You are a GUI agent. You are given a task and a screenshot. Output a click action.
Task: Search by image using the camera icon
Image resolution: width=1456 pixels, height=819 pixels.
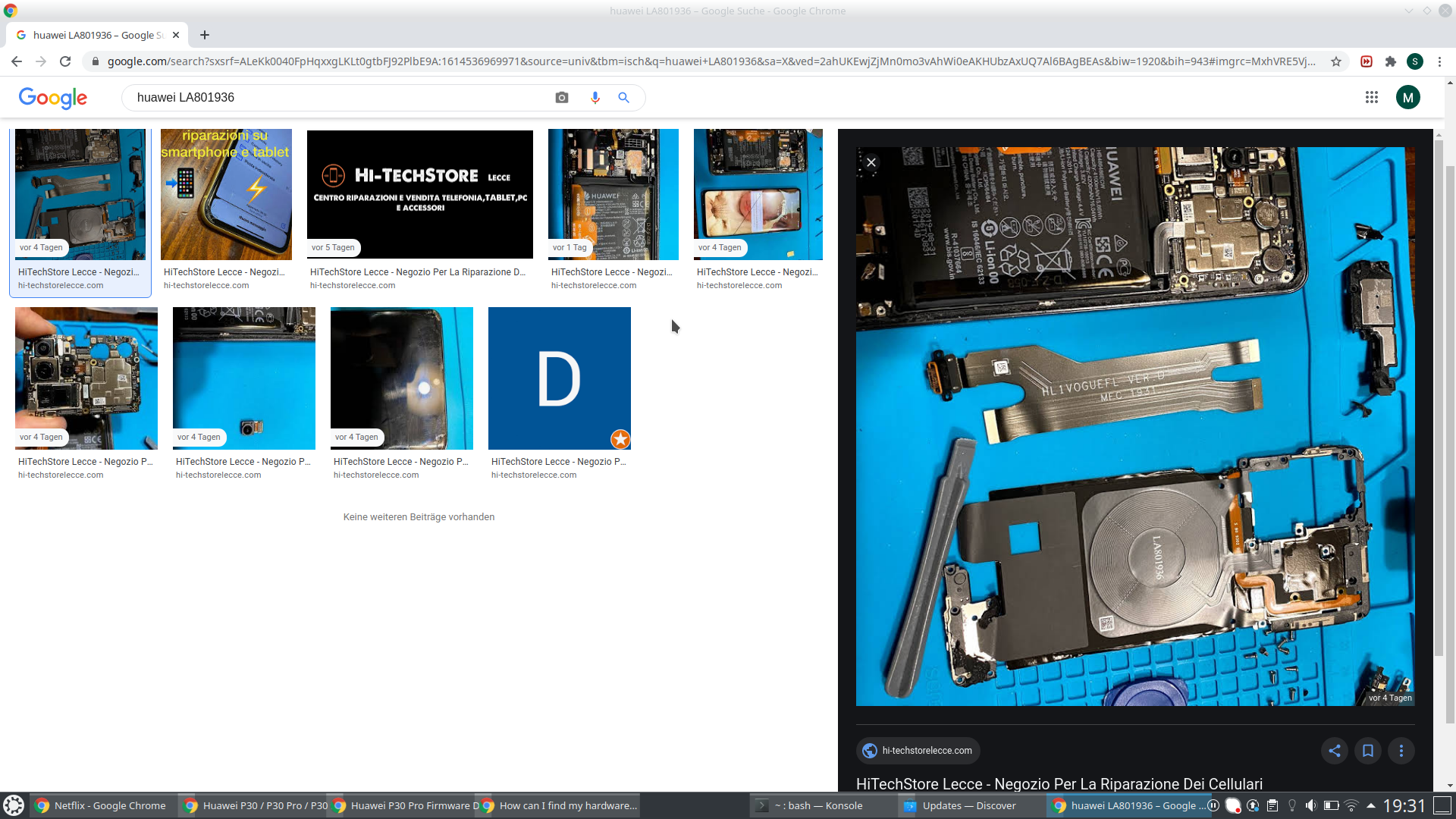click(x=562, y=98)
